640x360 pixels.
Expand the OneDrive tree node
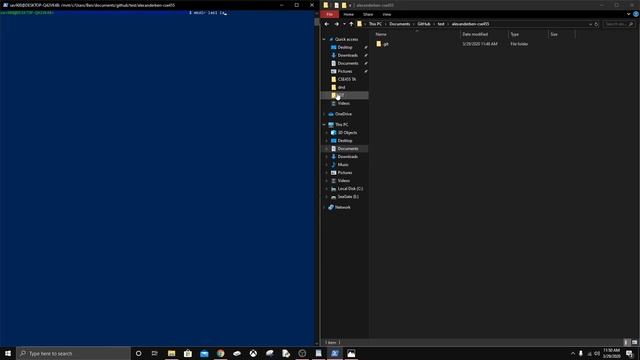click(x=324, y=114)
